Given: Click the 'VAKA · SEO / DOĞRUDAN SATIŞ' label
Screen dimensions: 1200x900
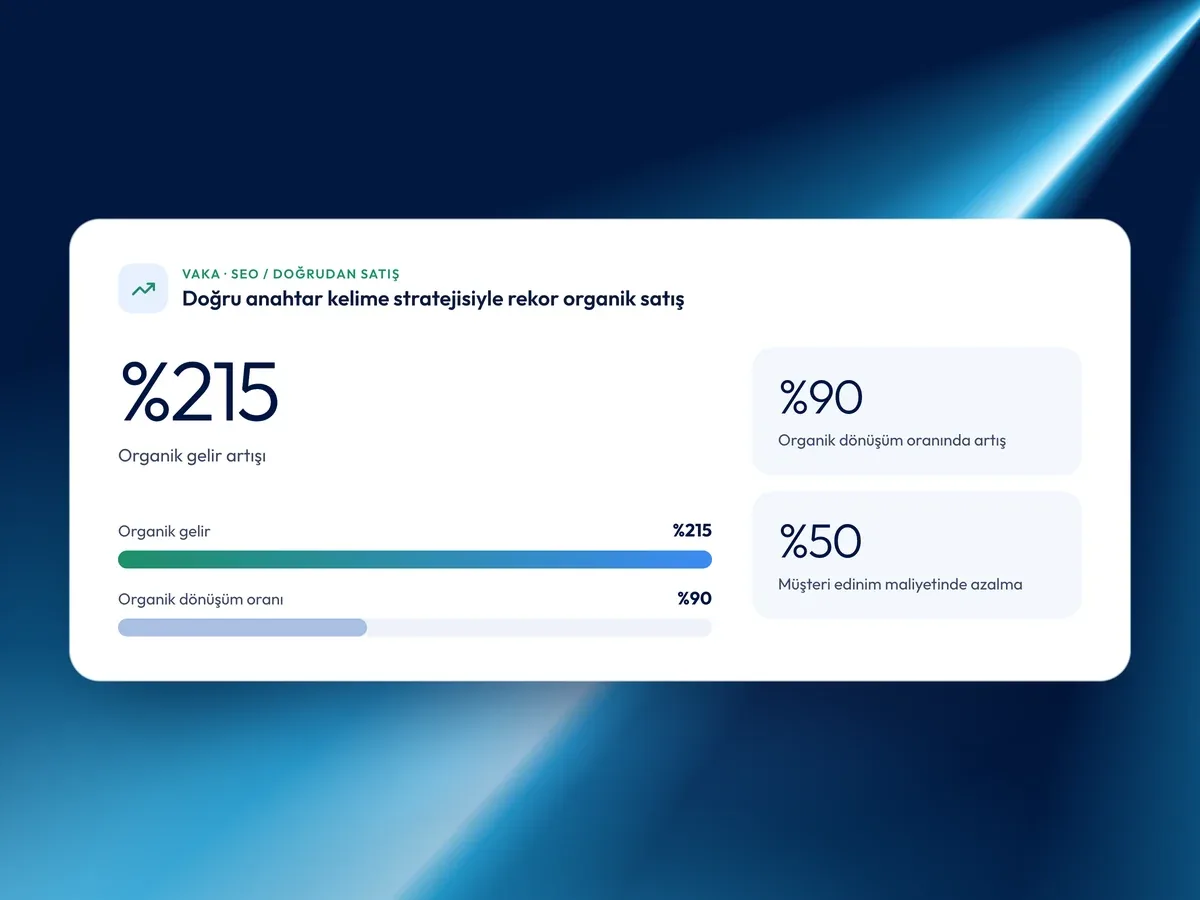Looking at the screenshot, I should coord(291,274).
